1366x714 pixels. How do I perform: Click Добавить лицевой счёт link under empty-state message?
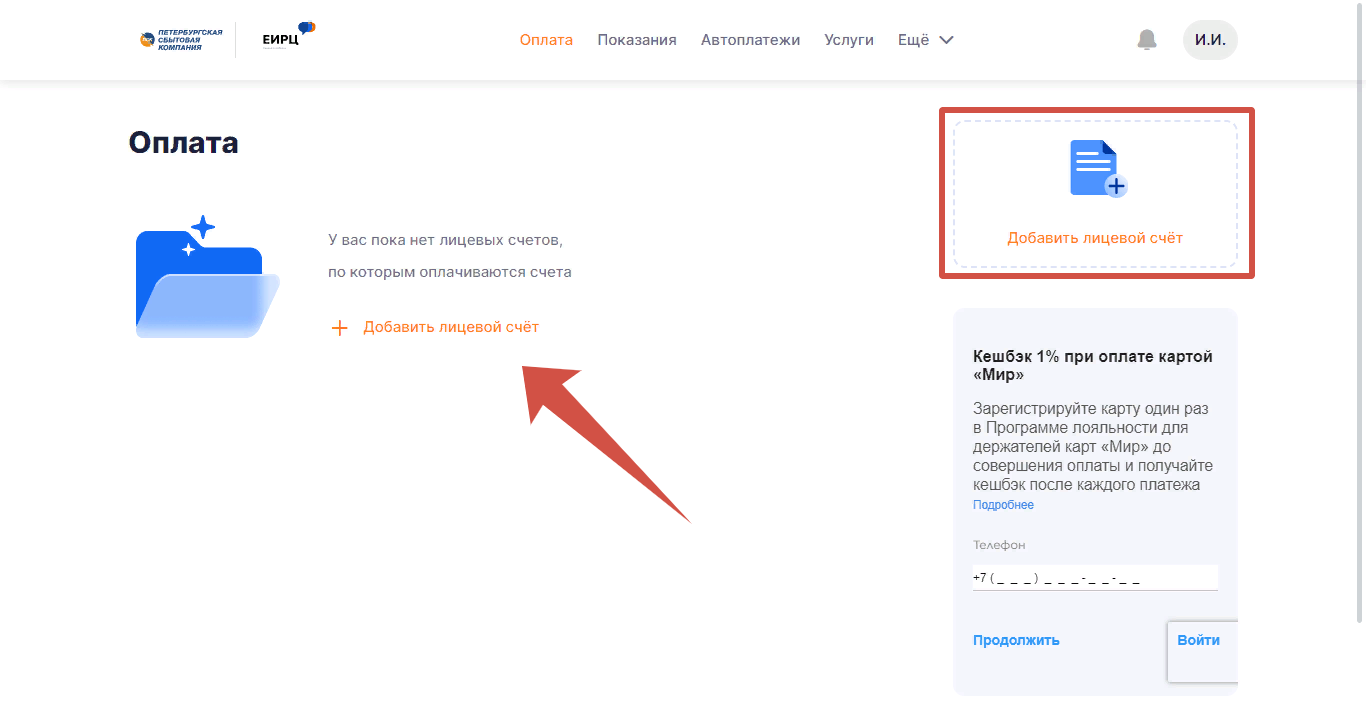pyautogui.click(x=450, y=327)
